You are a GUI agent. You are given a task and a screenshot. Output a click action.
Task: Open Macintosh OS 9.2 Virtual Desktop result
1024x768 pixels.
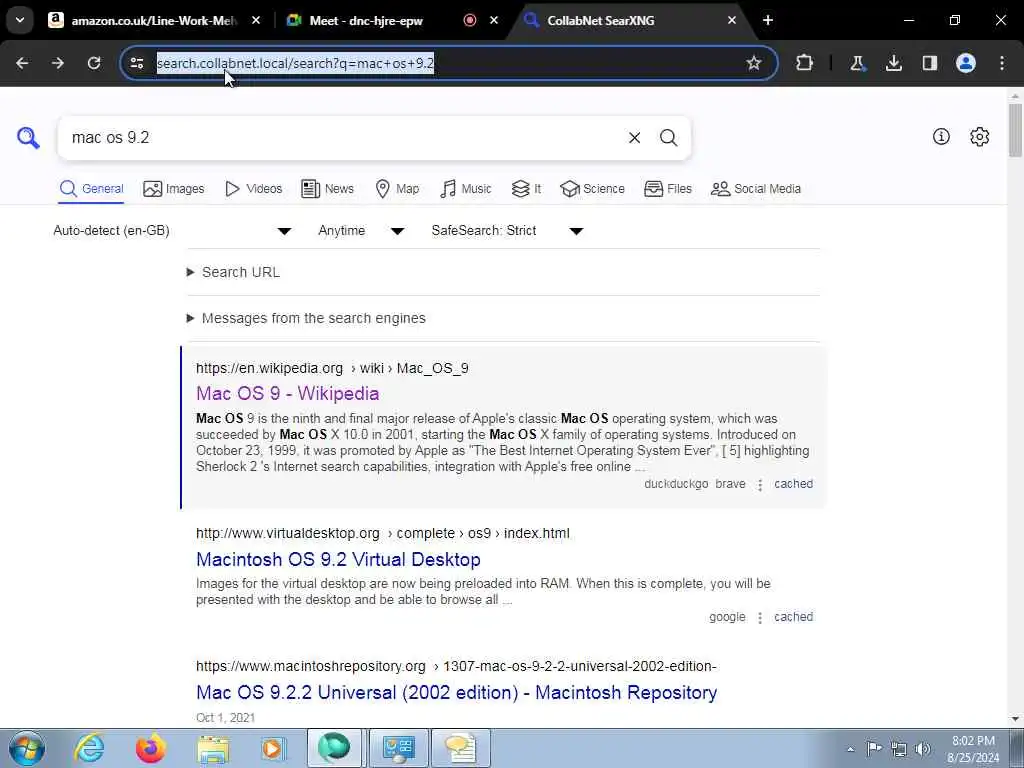(338, 560)
